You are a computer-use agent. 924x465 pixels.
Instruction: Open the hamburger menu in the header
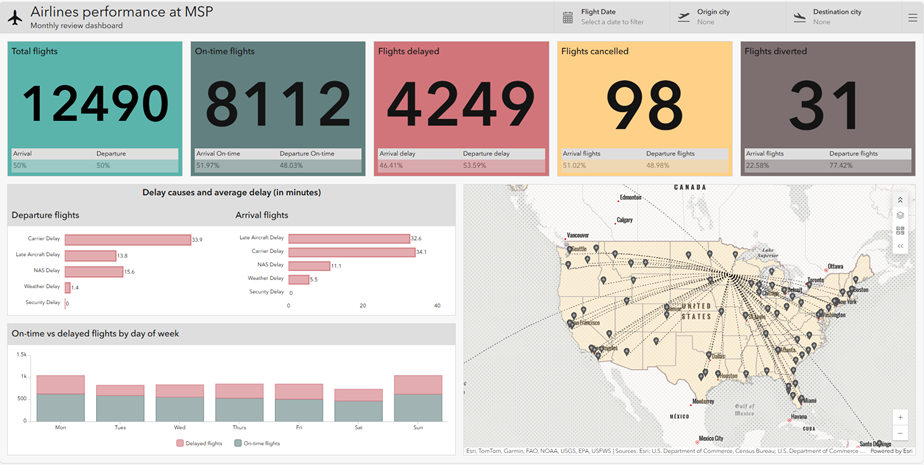[x=912, y=18]
